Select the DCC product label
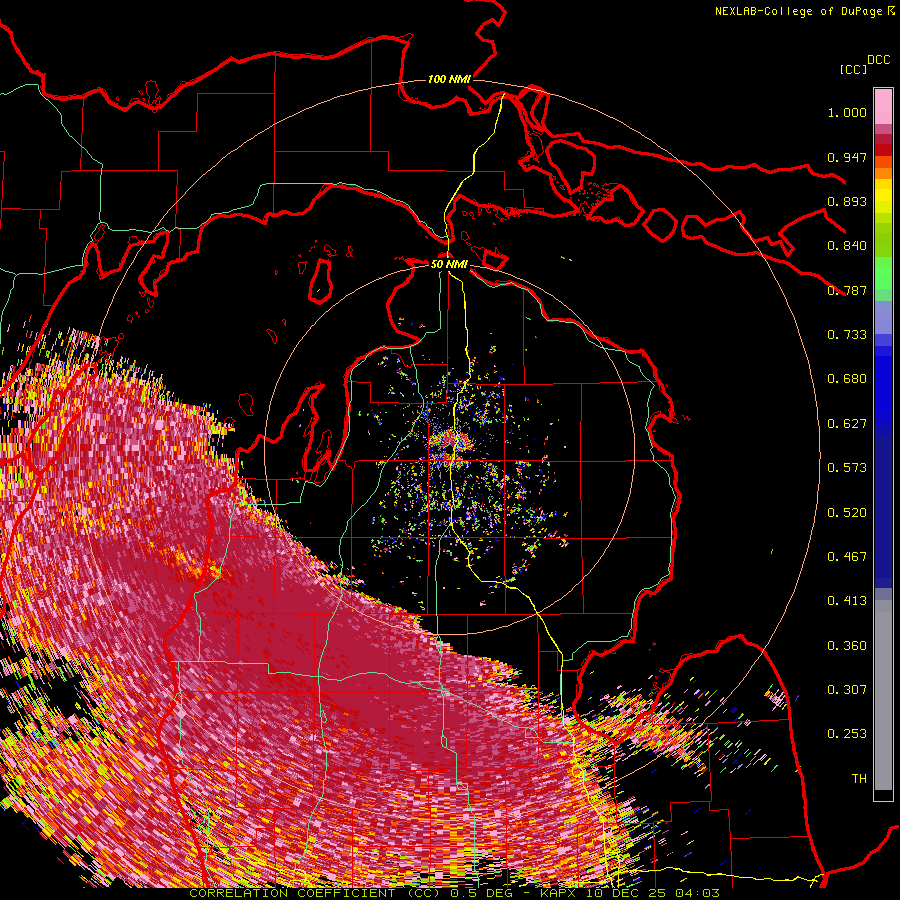Image resolution: width=900 pixels, height=900 pixels. [879, 60]
